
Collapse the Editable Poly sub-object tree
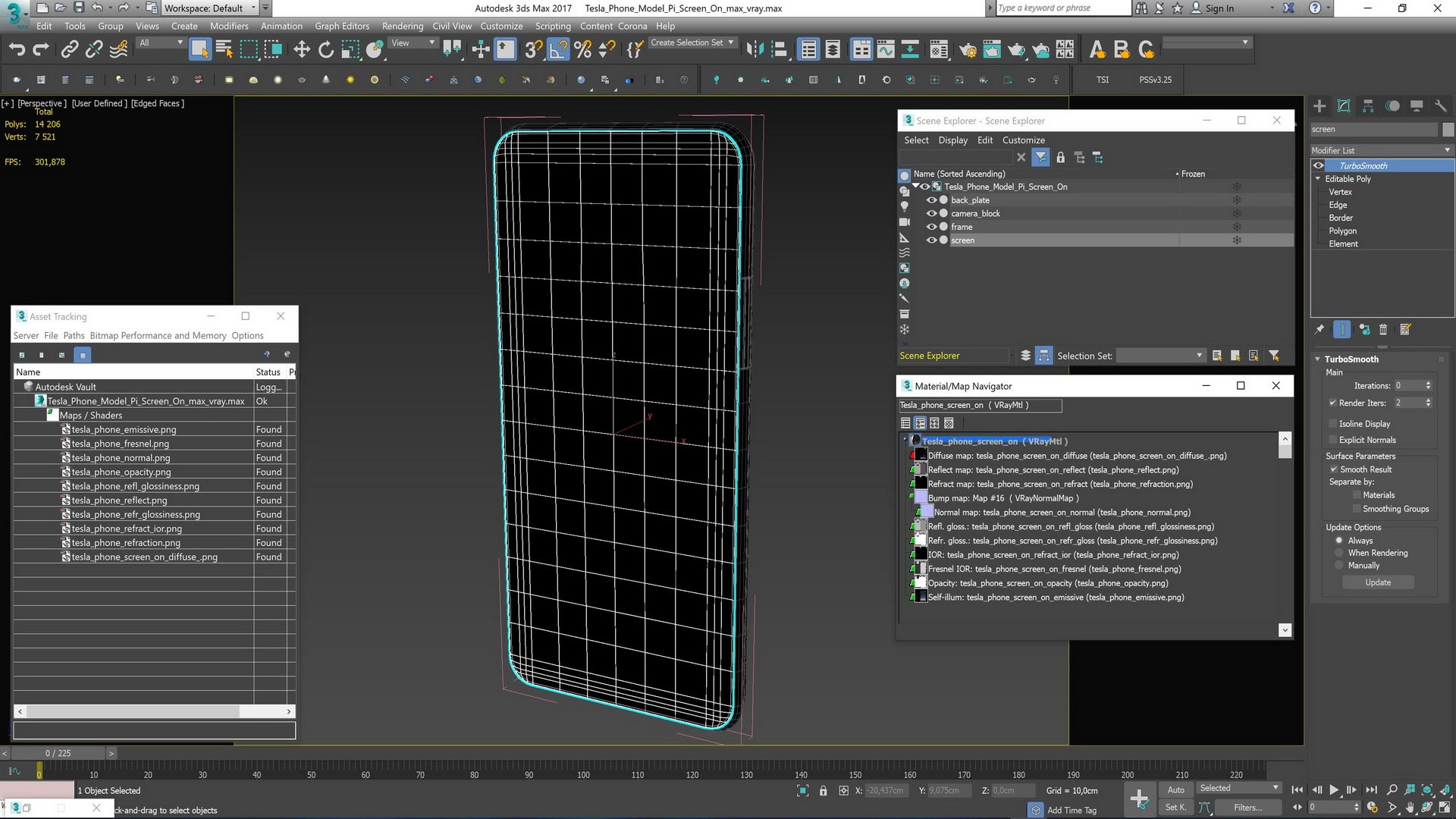tap(1318, 179)
